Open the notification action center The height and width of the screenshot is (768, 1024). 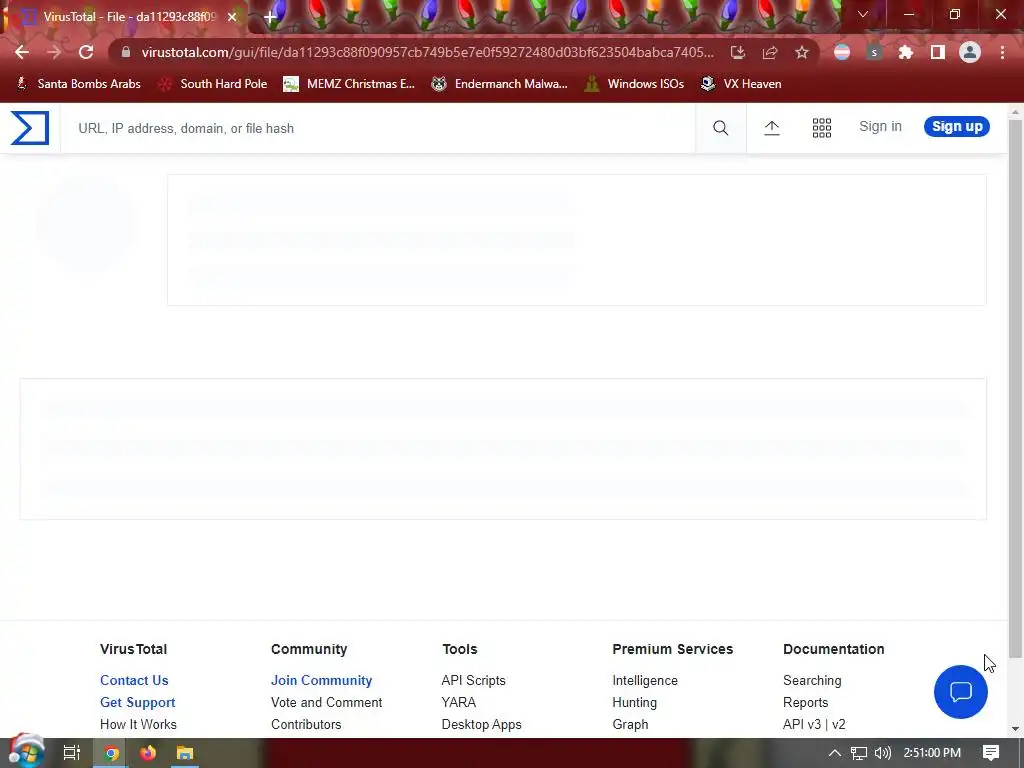click(991, 753)
